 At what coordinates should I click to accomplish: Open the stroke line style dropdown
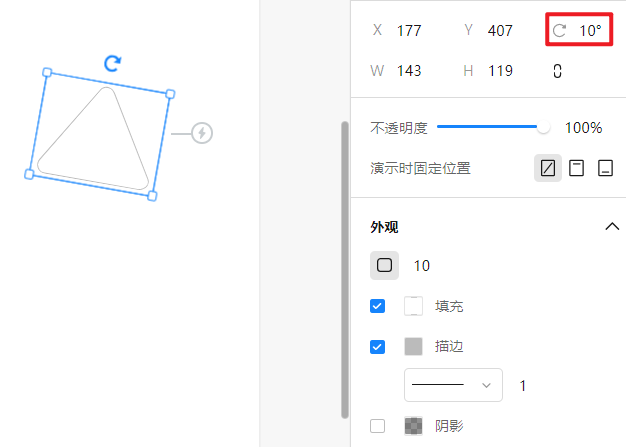tap(453, 385)
